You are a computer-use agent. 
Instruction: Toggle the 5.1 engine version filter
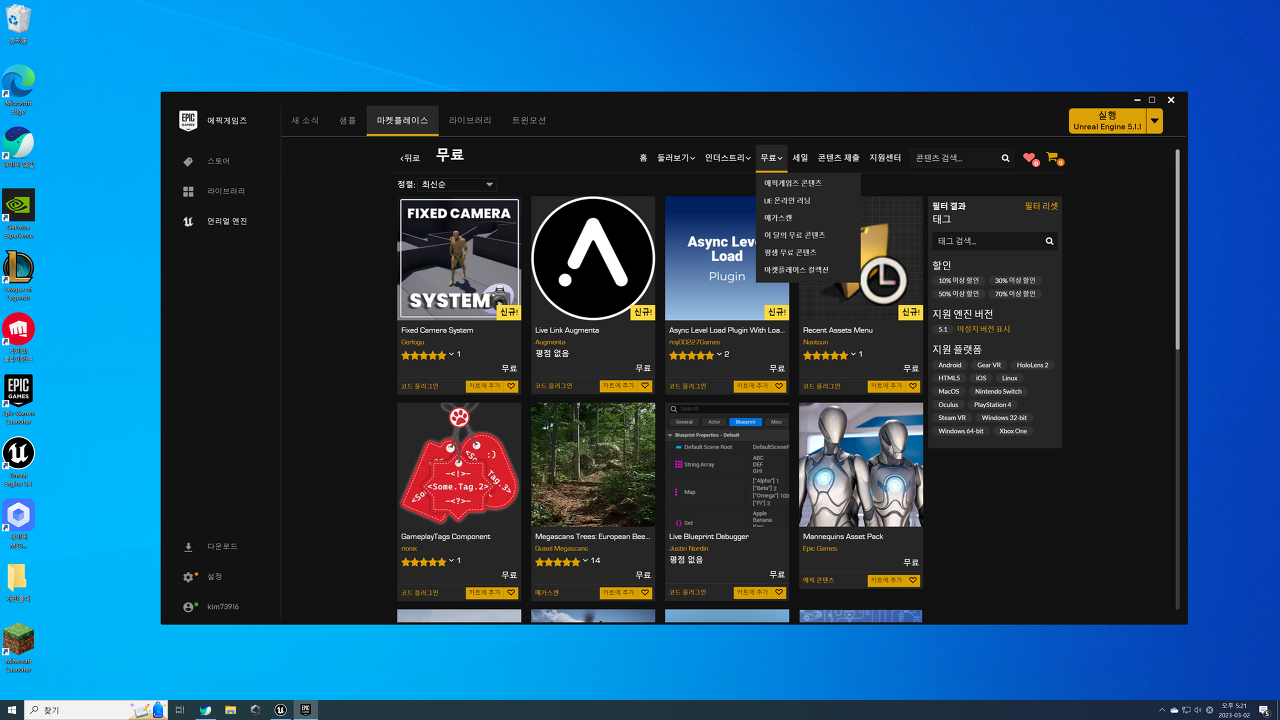(943, 329)
